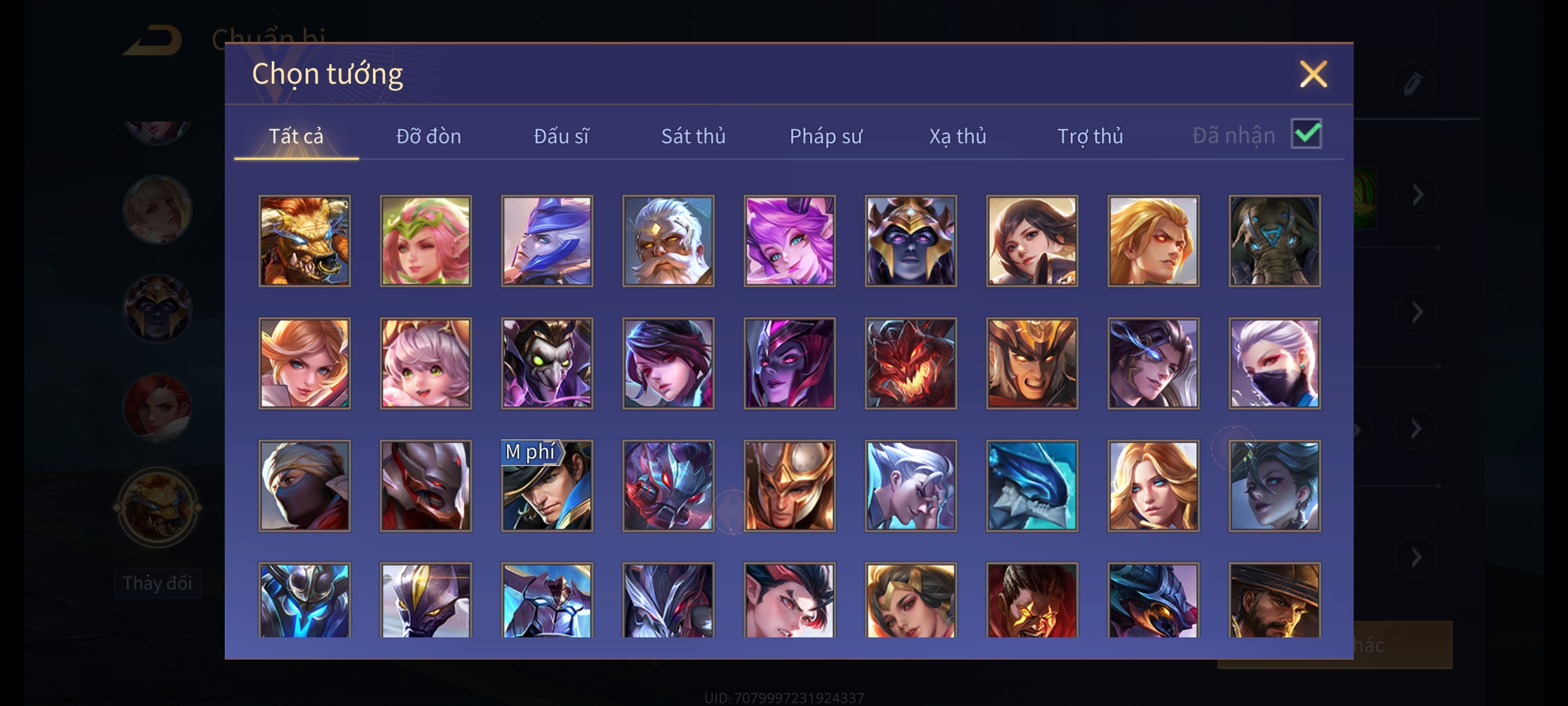The image size is (1568, 706).
Task: Choose the pink-haired girl with green crown
Action: (426, 241)
